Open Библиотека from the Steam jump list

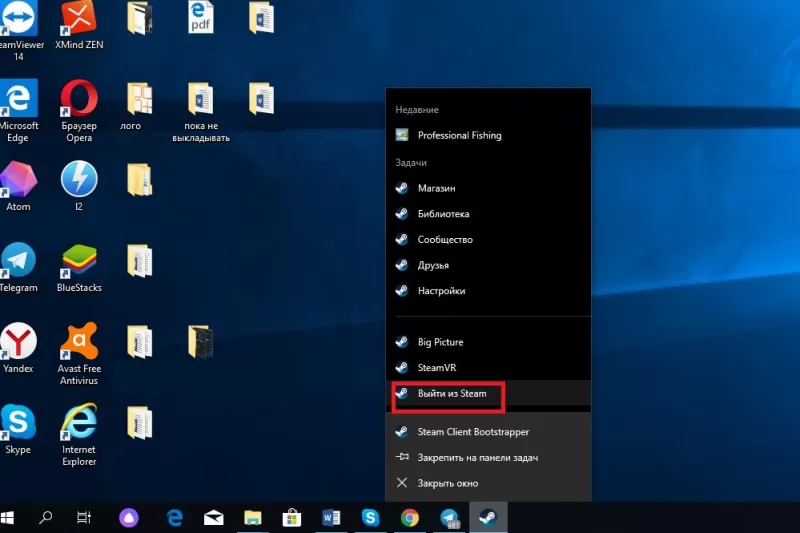coord(443,214)
